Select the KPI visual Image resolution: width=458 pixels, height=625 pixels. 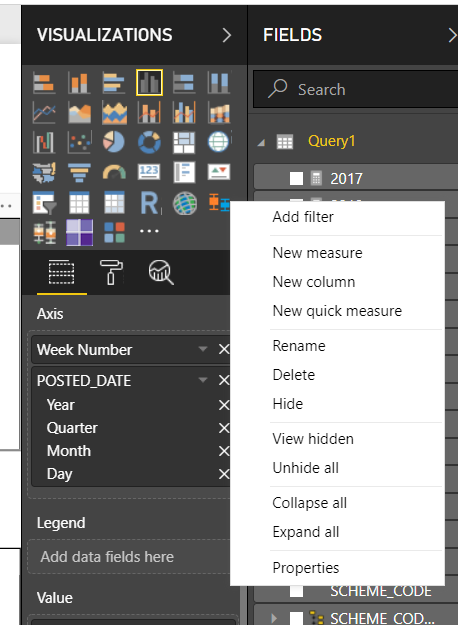219,172
